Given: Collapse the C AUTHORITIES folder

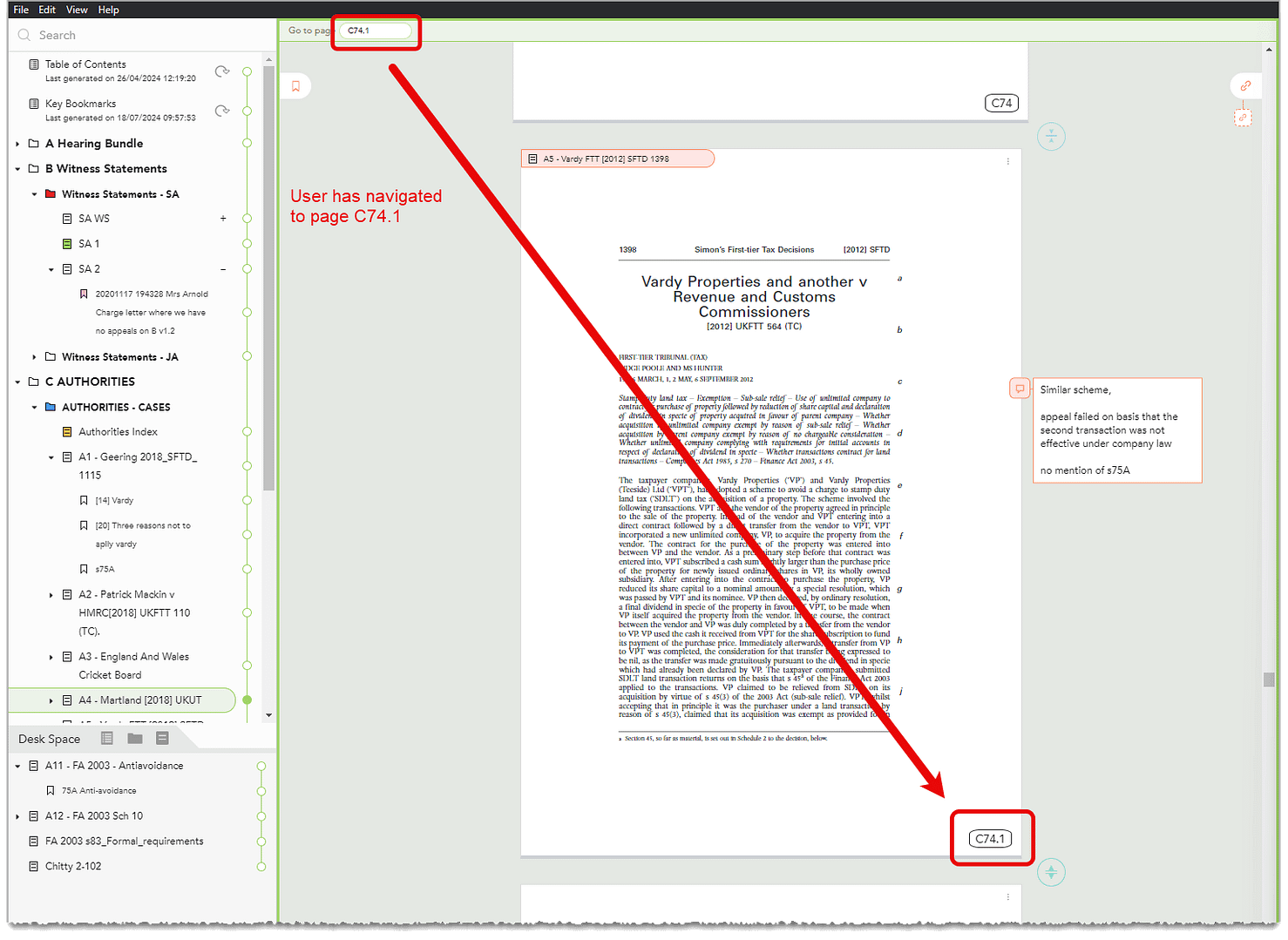Looking at the screenshot, I should 17,382.
